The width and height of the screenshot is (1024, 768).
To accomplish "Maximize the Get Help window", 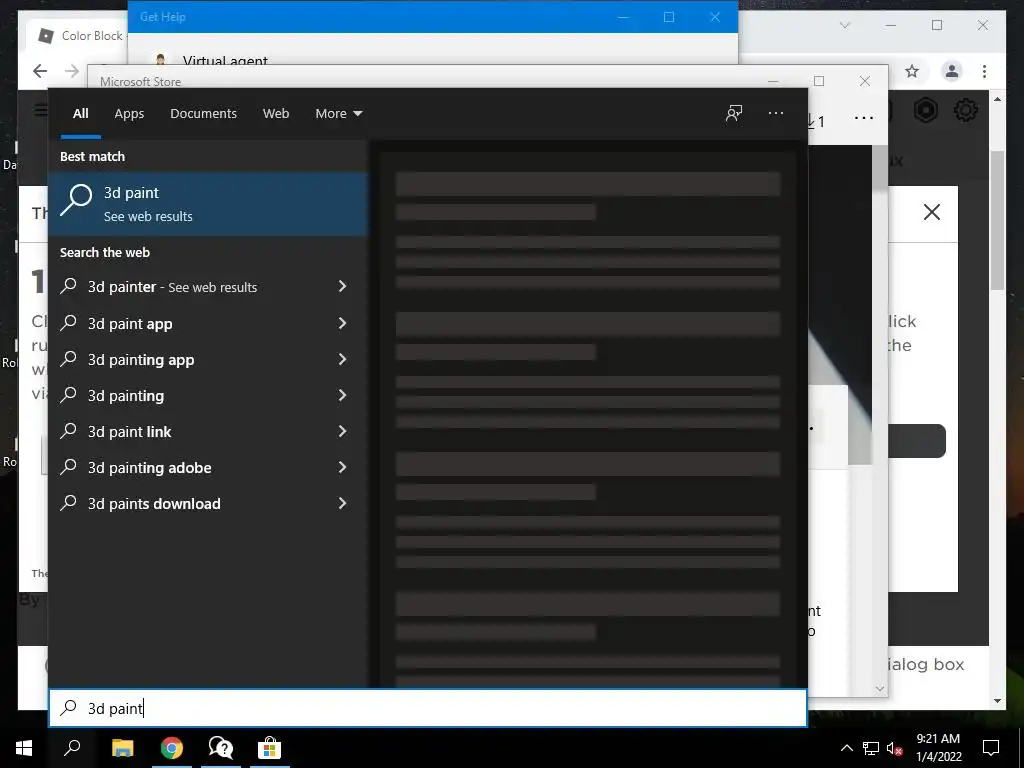I will 669,17.
